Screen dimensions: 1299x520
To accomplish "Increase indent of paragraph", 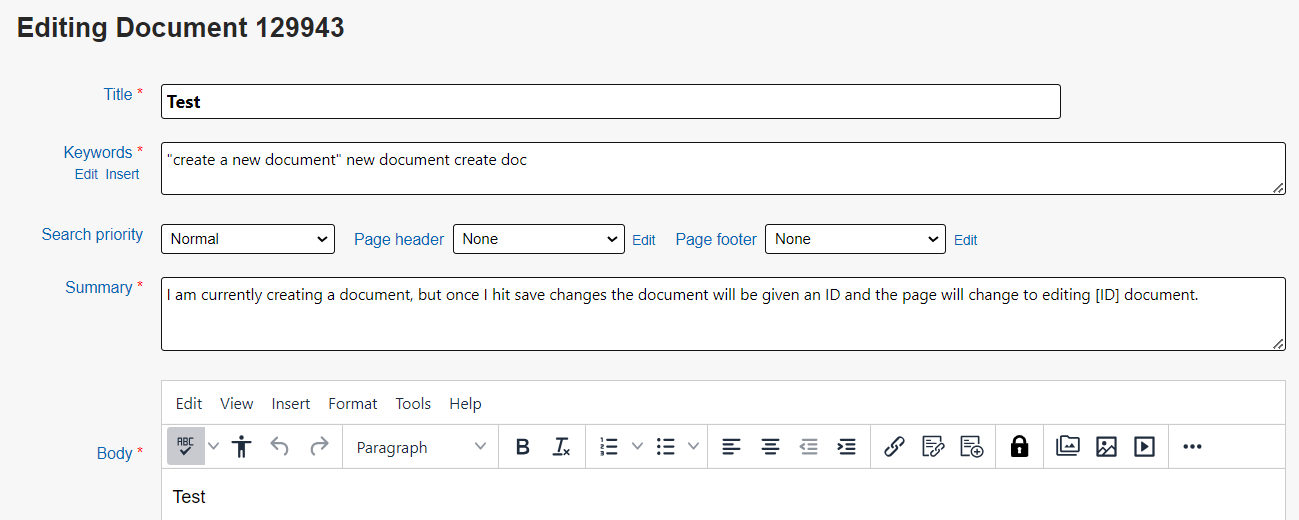I will (847, 447).
